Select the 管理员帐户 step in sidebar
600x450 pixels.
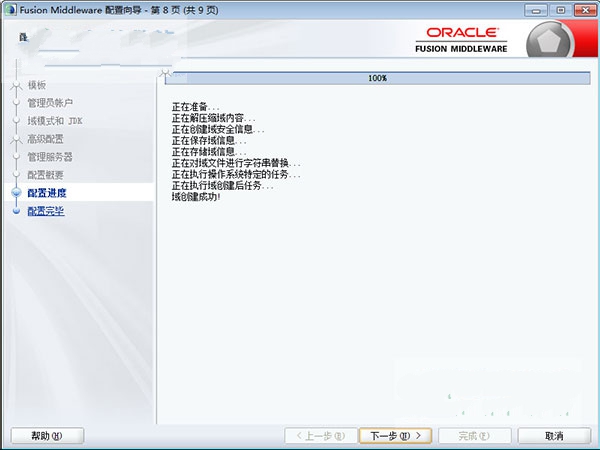tap(50, 103)
